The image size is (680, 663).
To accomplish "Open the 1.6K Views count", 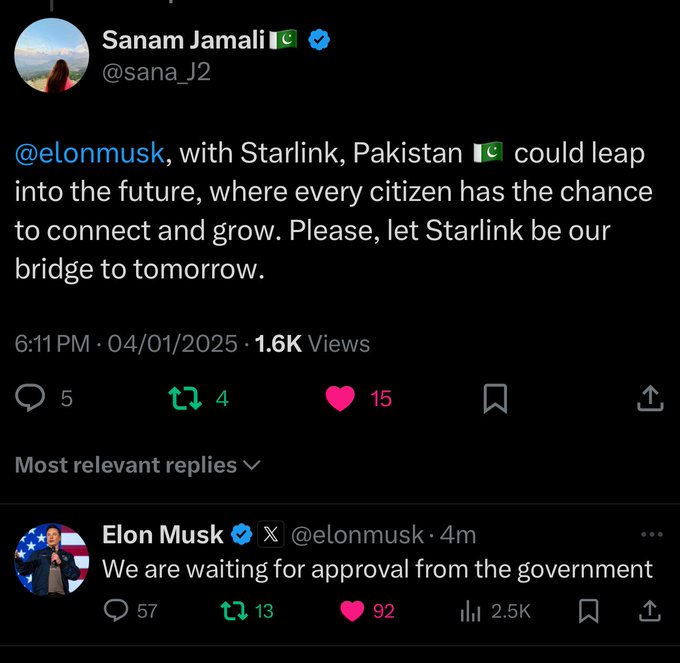I will pos(312,344).
